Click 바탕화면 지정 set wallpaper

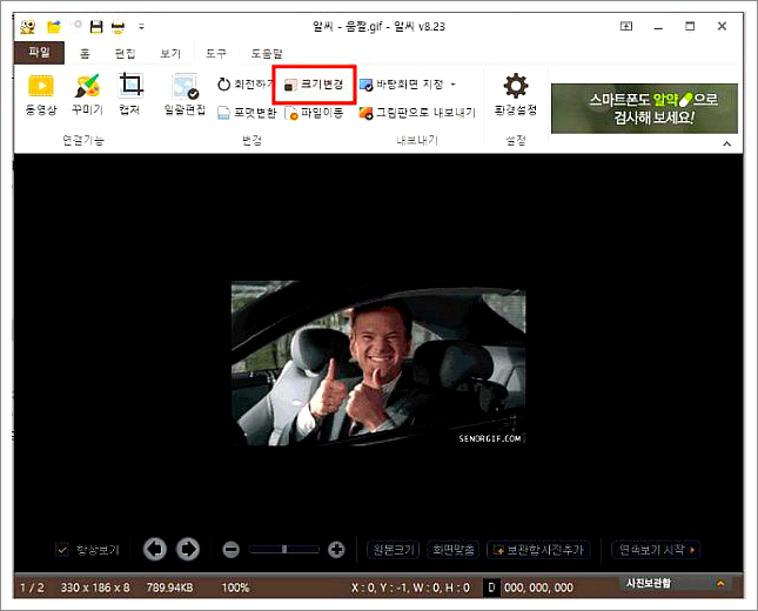[401, 85]
